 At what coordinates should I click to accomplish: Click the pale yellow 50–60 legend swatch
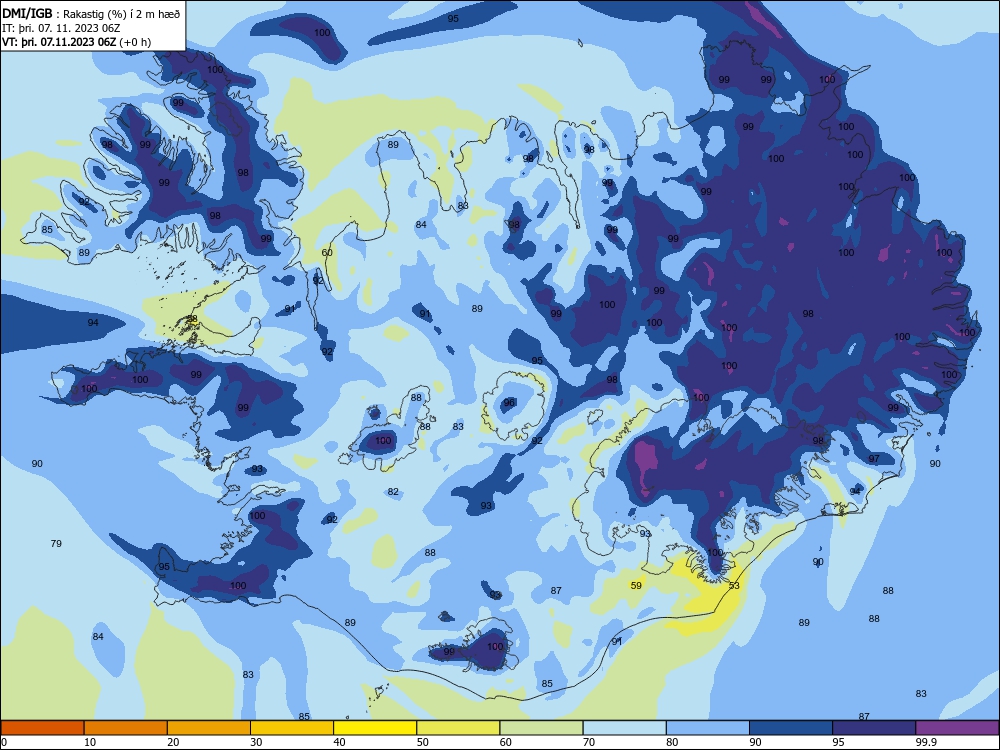click(x=458, y=728)
